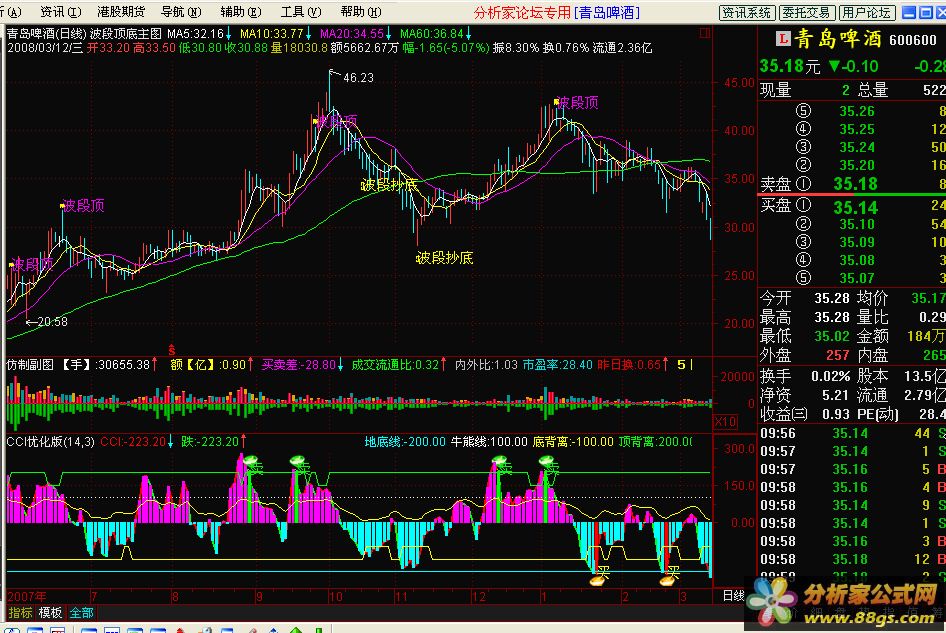Screen dimensions: 946x633
Task: Click the 成交流通比:0.32 label
Action: click(x=394, y=364)
